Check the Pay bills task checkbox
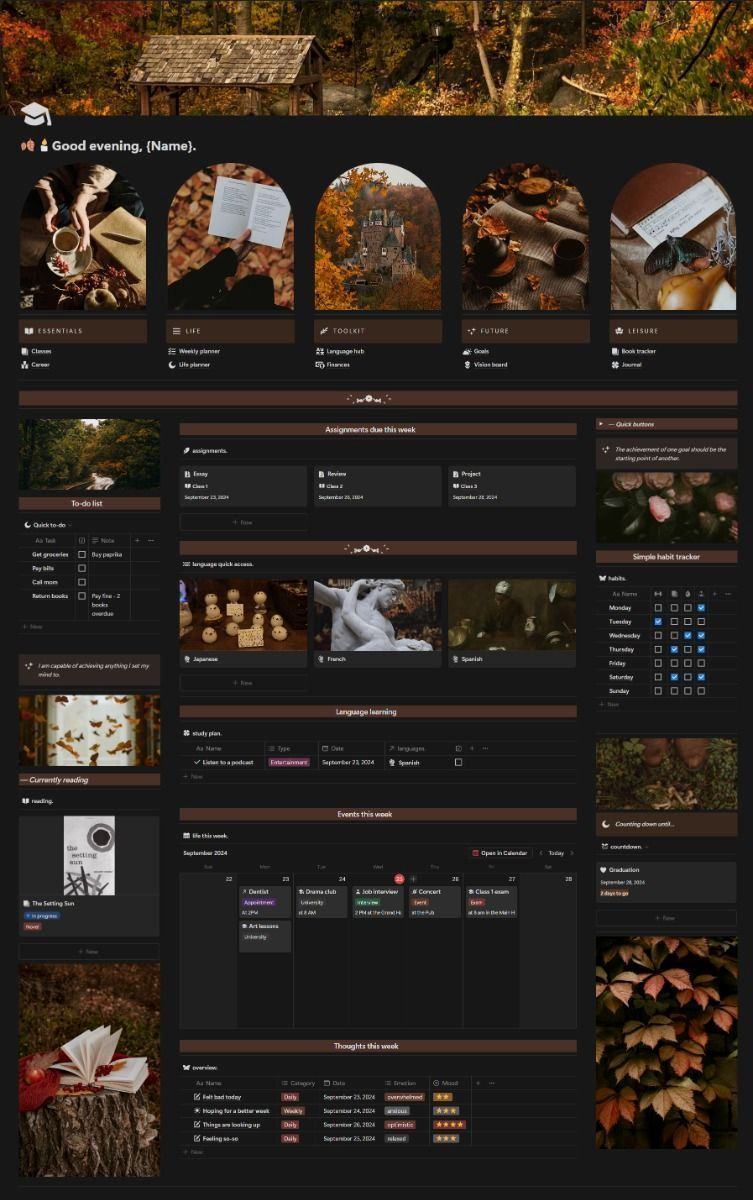The width and height of the screenshot is (753, 1200). tap(82, 568)
